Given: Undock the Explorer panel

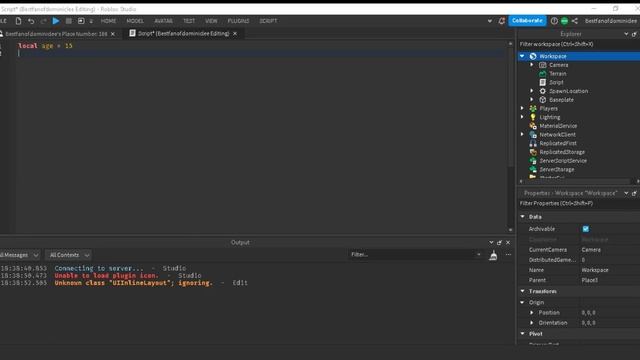Looking at the screenshot, I should pyautogui.click(x=634, y=34).
